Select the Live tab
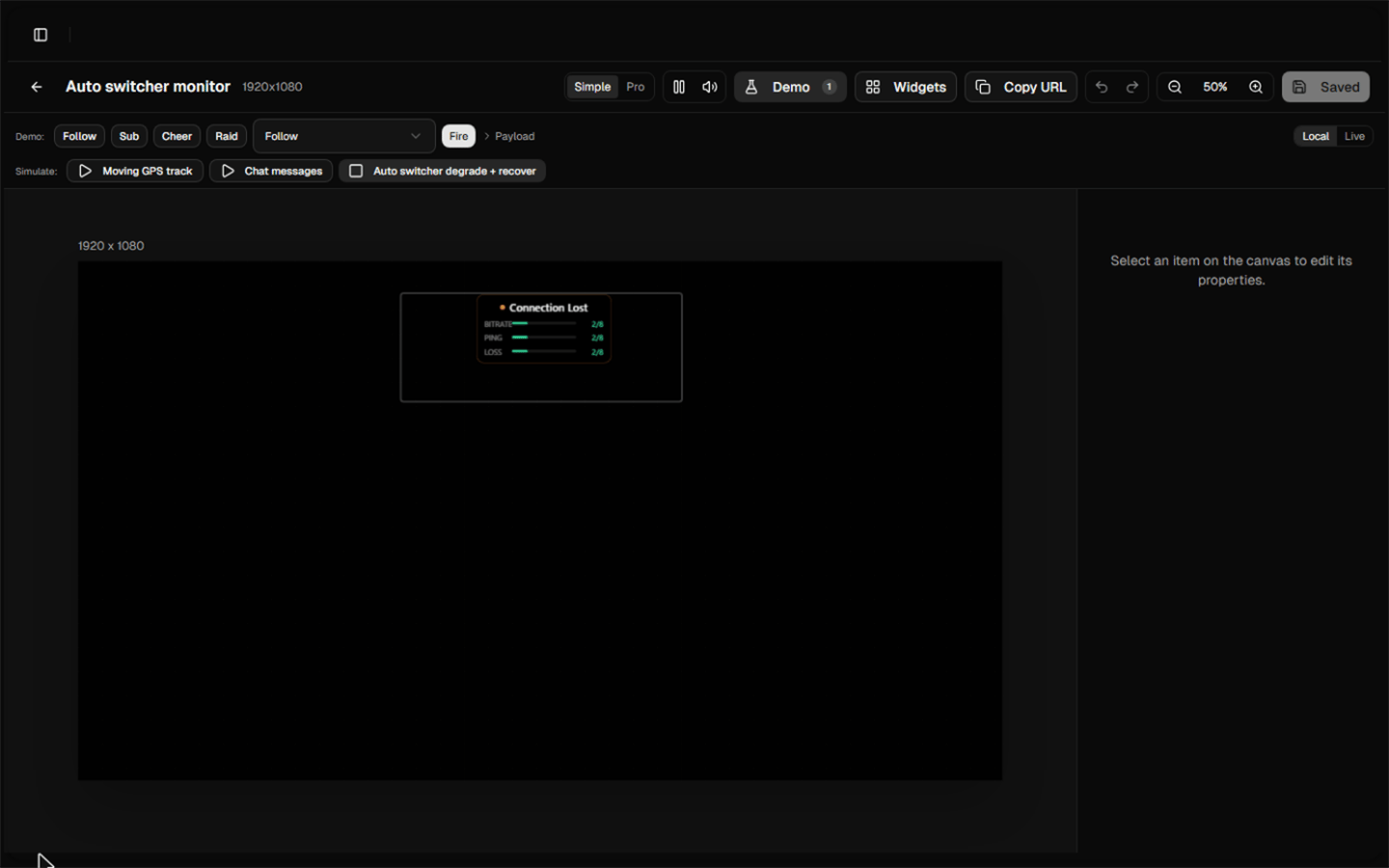This screenshot has height=868, width=1389. click(x=1354, y=136)
